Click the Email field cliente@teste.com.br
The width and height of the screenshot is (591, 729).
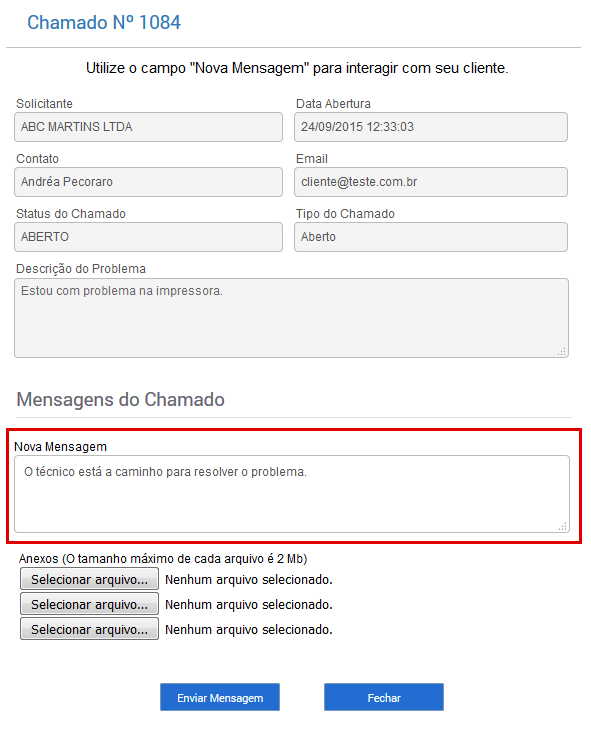click(x=431, y=182)
